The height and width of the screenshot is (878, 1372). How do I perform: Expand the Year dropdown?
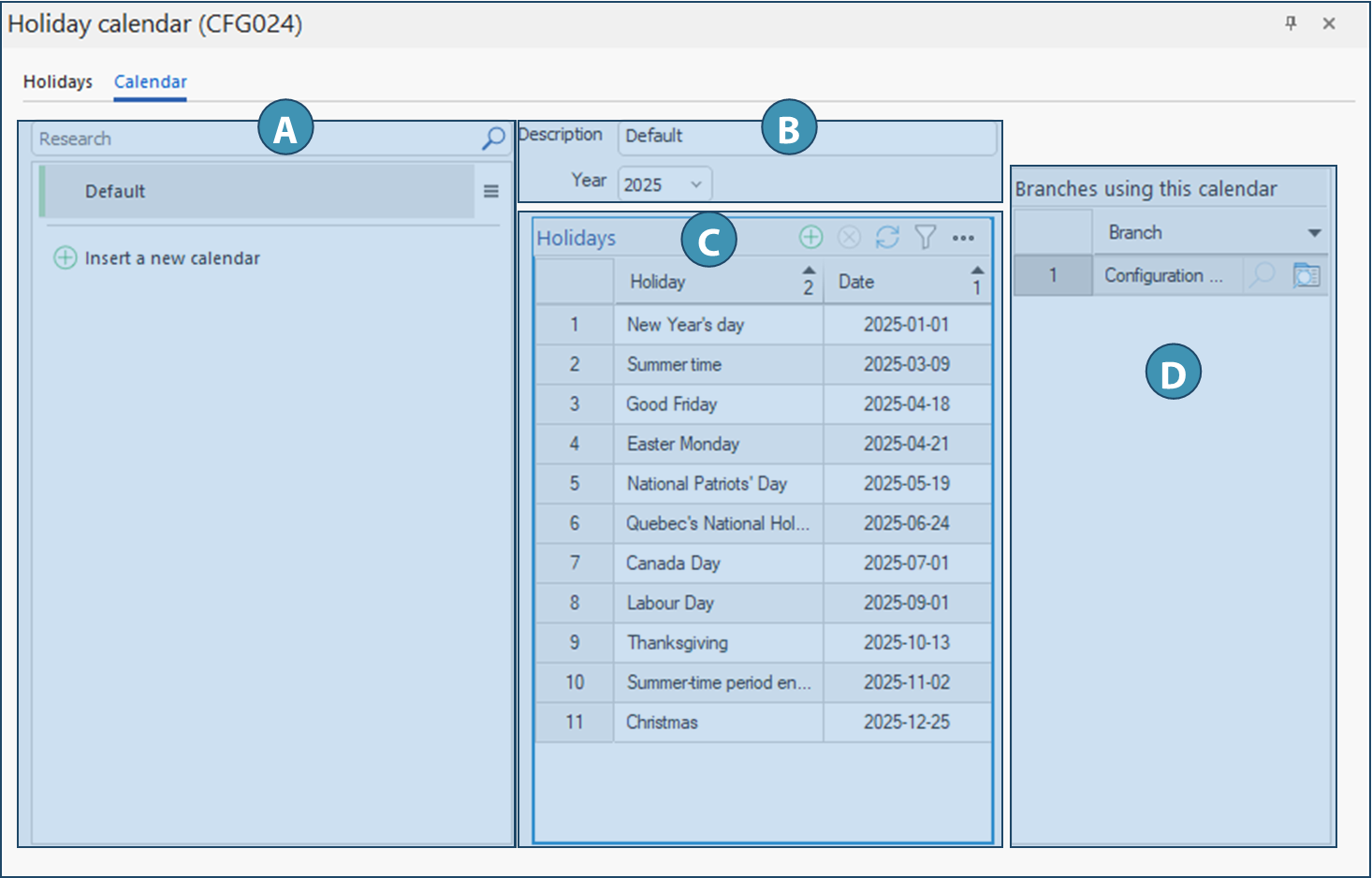pyautogui.click(x=695, y=184)
